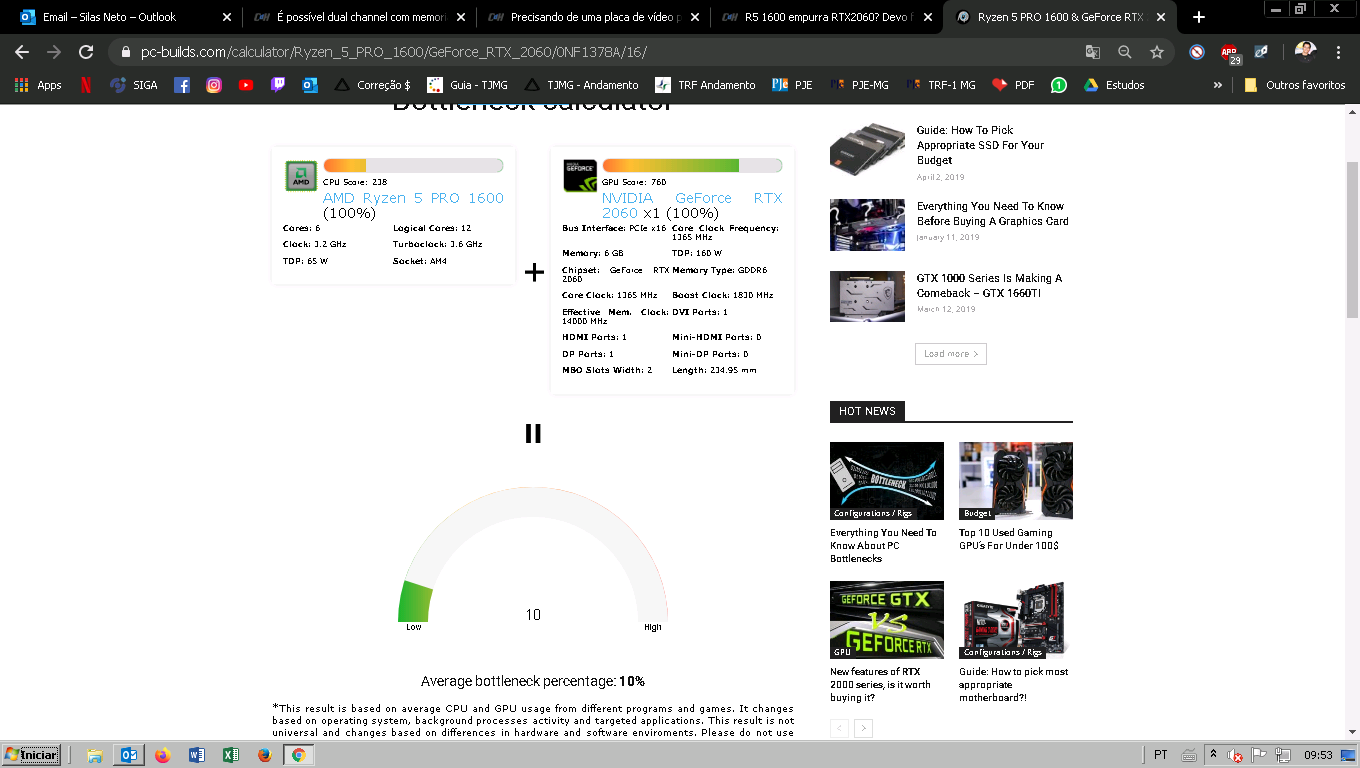This screenshot has width=1360, height=768.
Task: Click the Load more button
Action: point(951,354)
